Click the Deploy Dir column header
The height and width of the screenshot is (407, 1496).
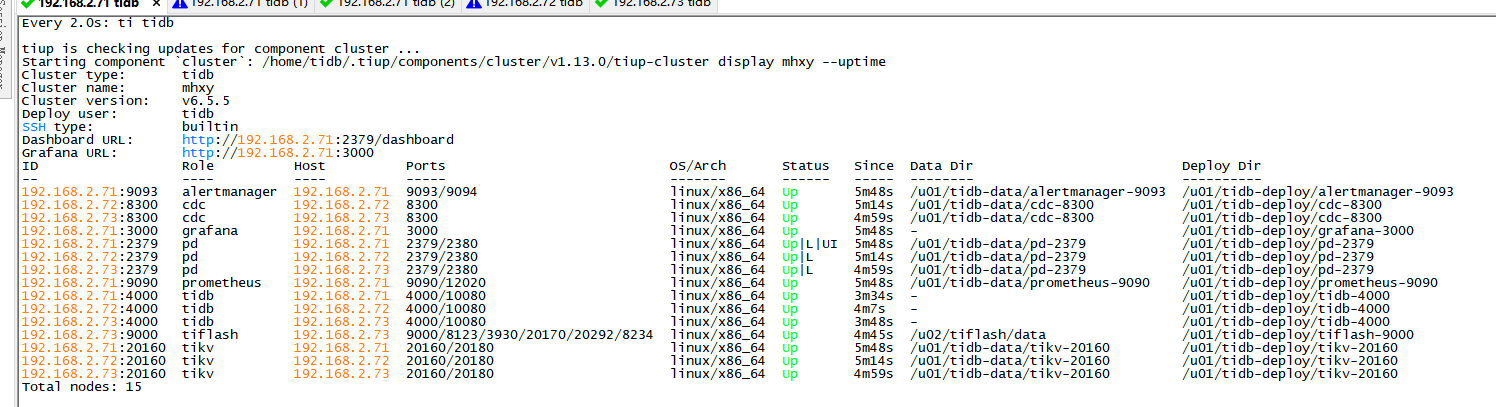[x=1222, y=166]
